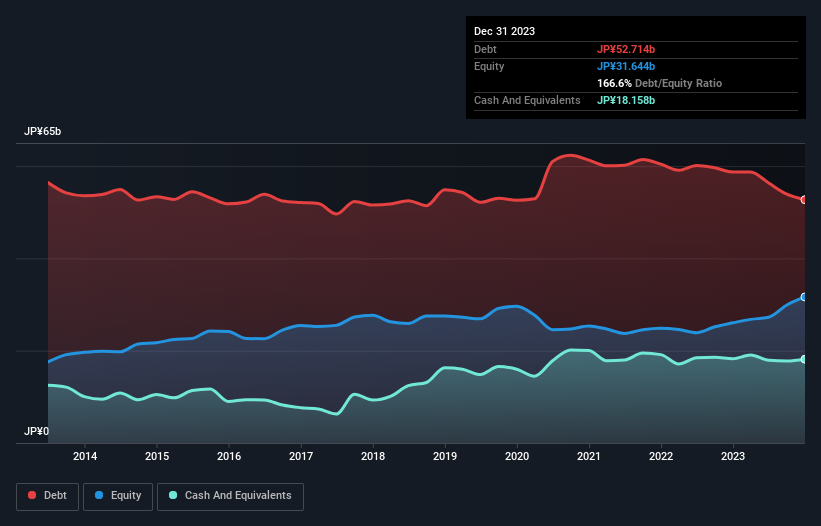Select the teal Cash endpoint marker
The image size is (821, 526).
804,360
